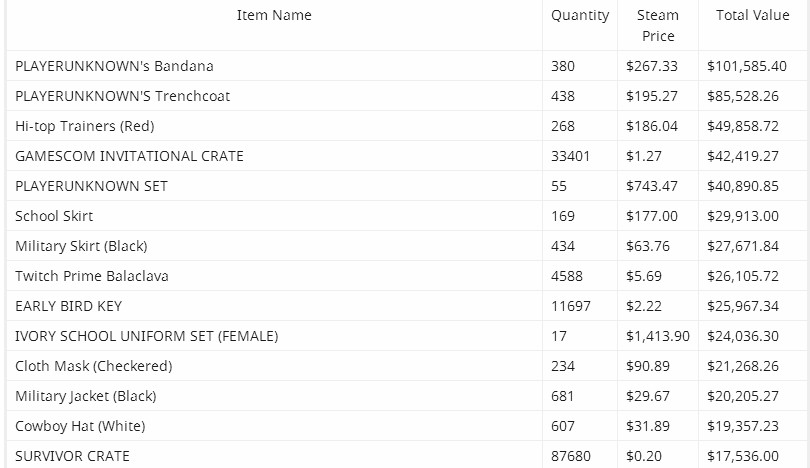This screenshot has height=468, width=810.
Task: Click the $1,413.90 Steam price cell
Action: (657, 336)
